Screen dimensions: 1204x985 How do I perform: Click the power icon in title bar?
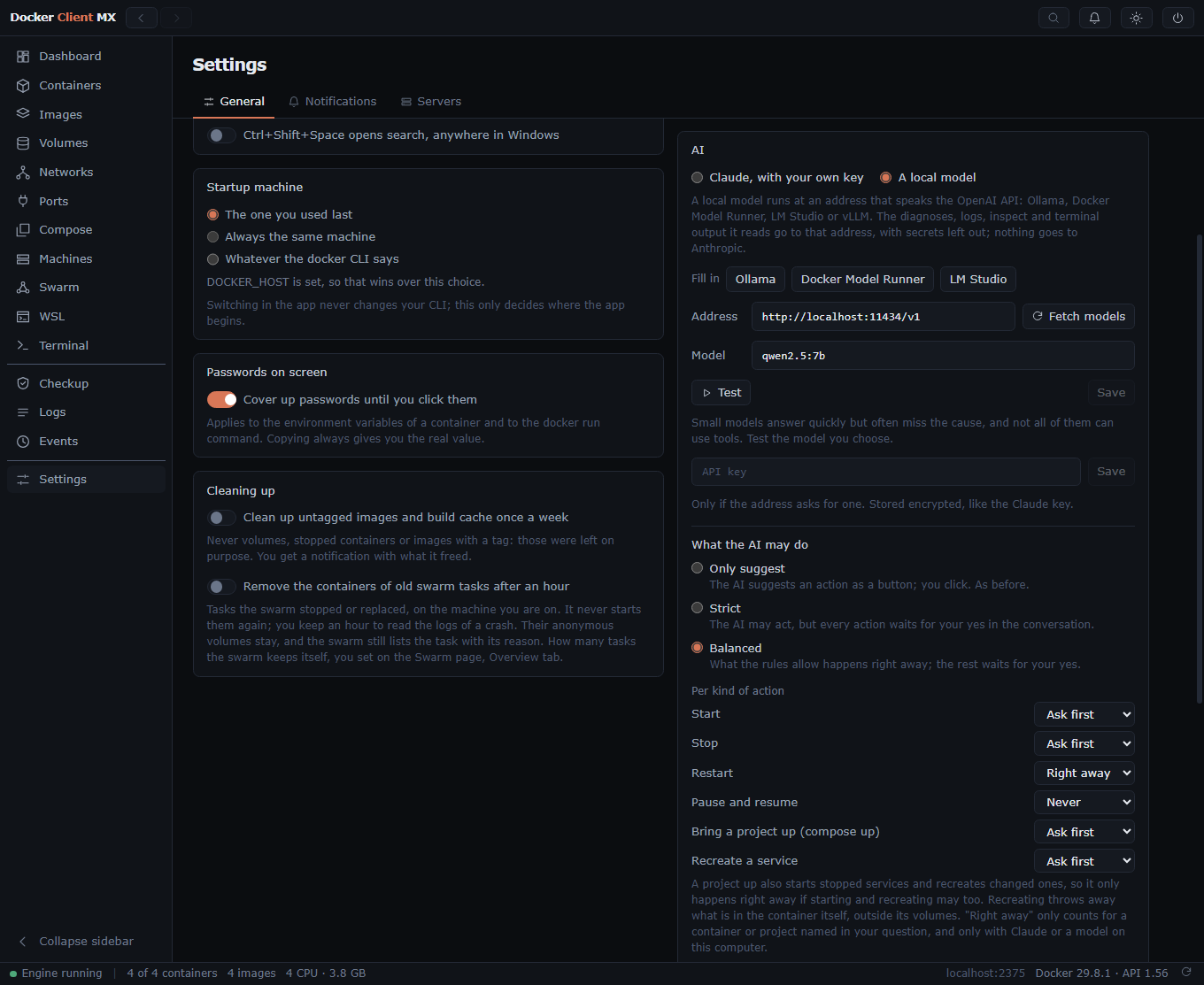1178,18
